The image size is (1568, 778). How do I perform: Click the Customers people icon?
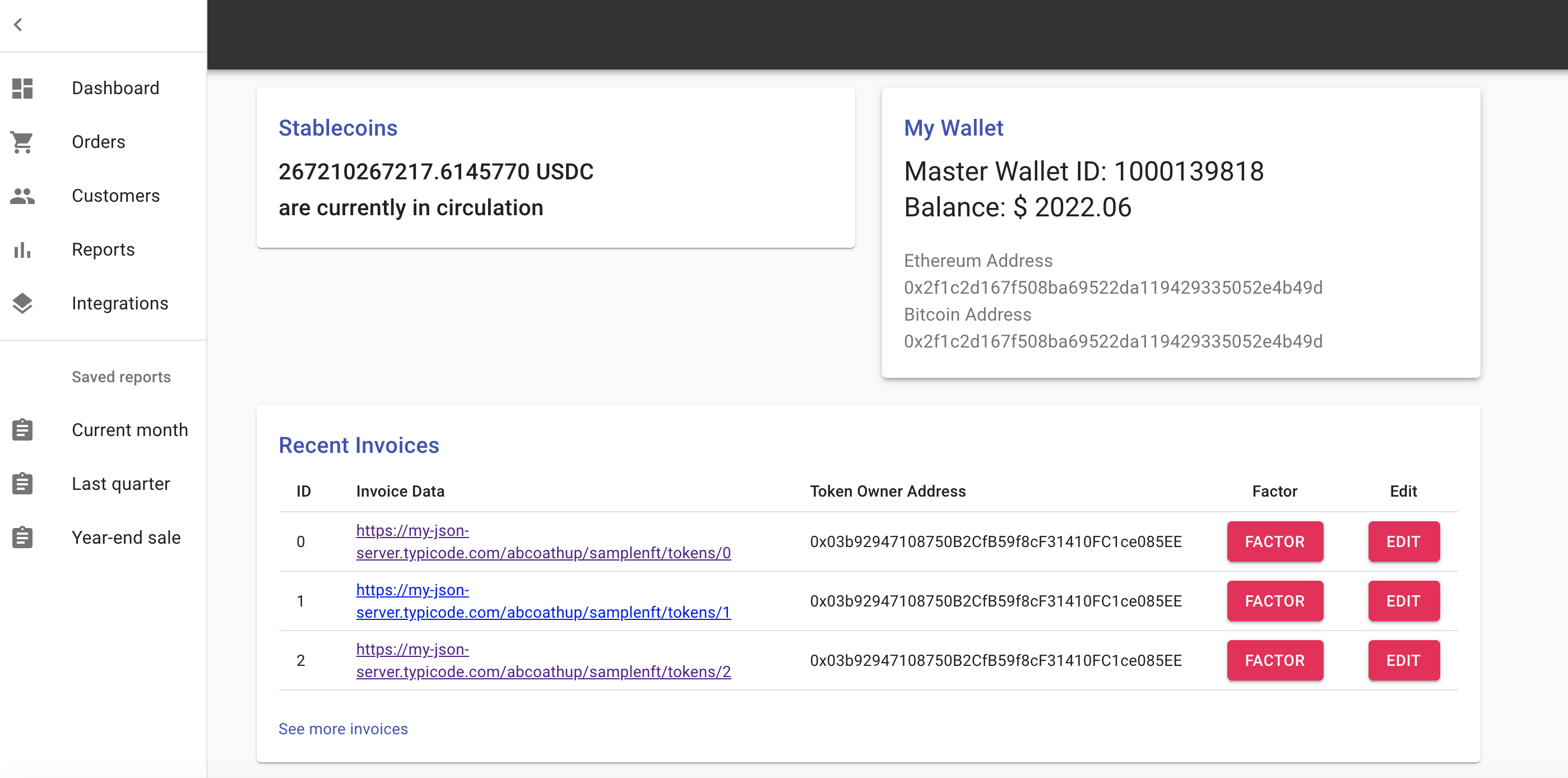[x=22, y=196]
